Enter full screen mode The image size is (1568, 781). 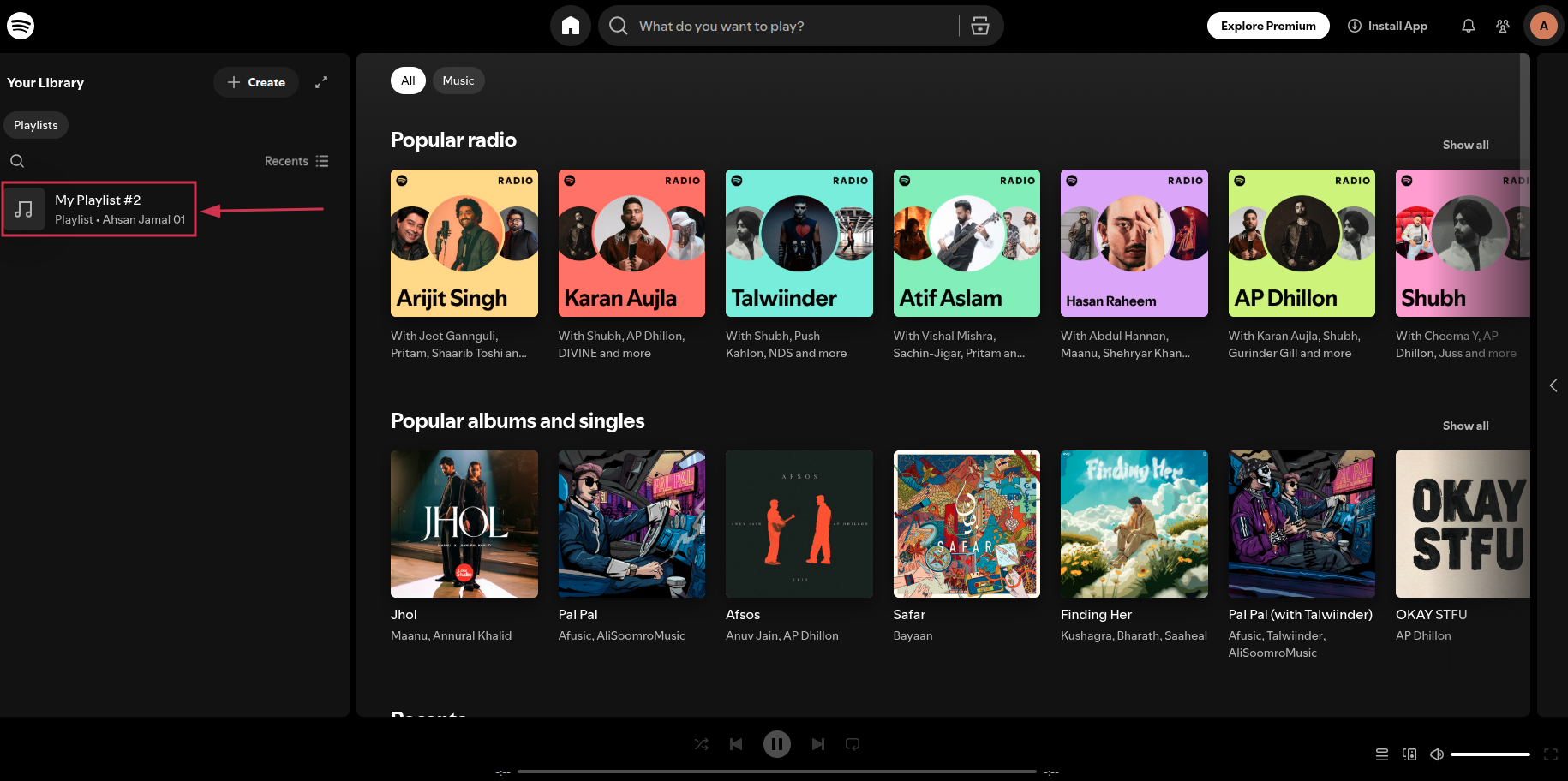click(1551, 754)
